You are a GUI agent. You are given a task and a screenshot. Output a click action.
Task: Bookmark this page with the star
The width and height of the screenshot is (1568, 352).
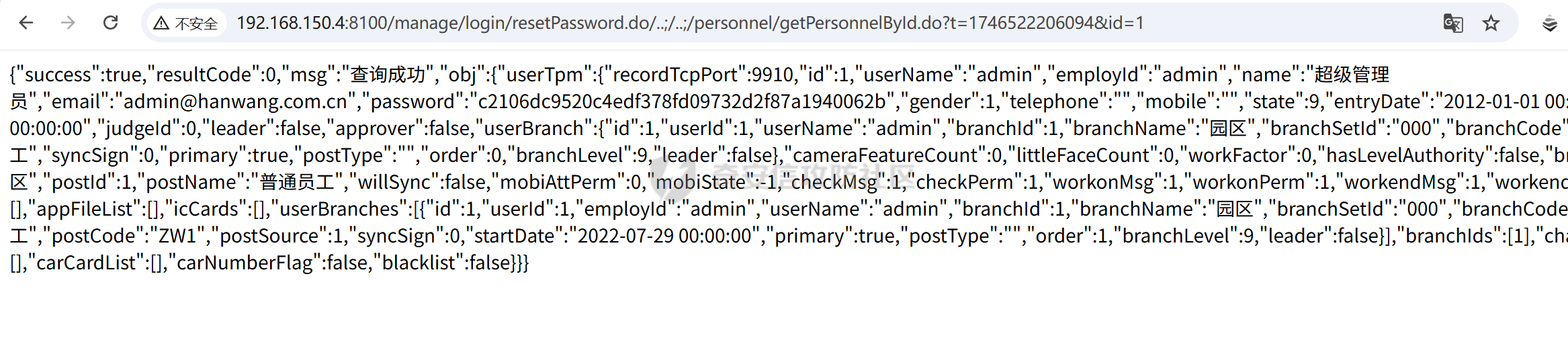point(1491,24)
